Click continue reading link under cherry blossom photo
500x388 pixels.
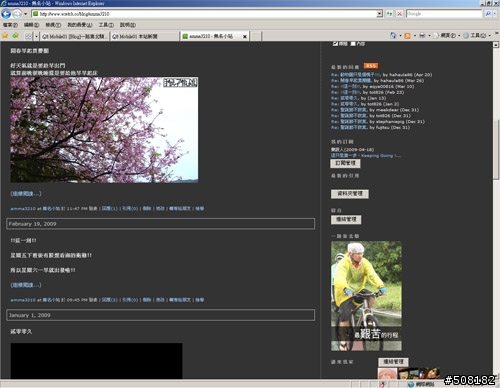pyautogui.click(x=26, y=193)
